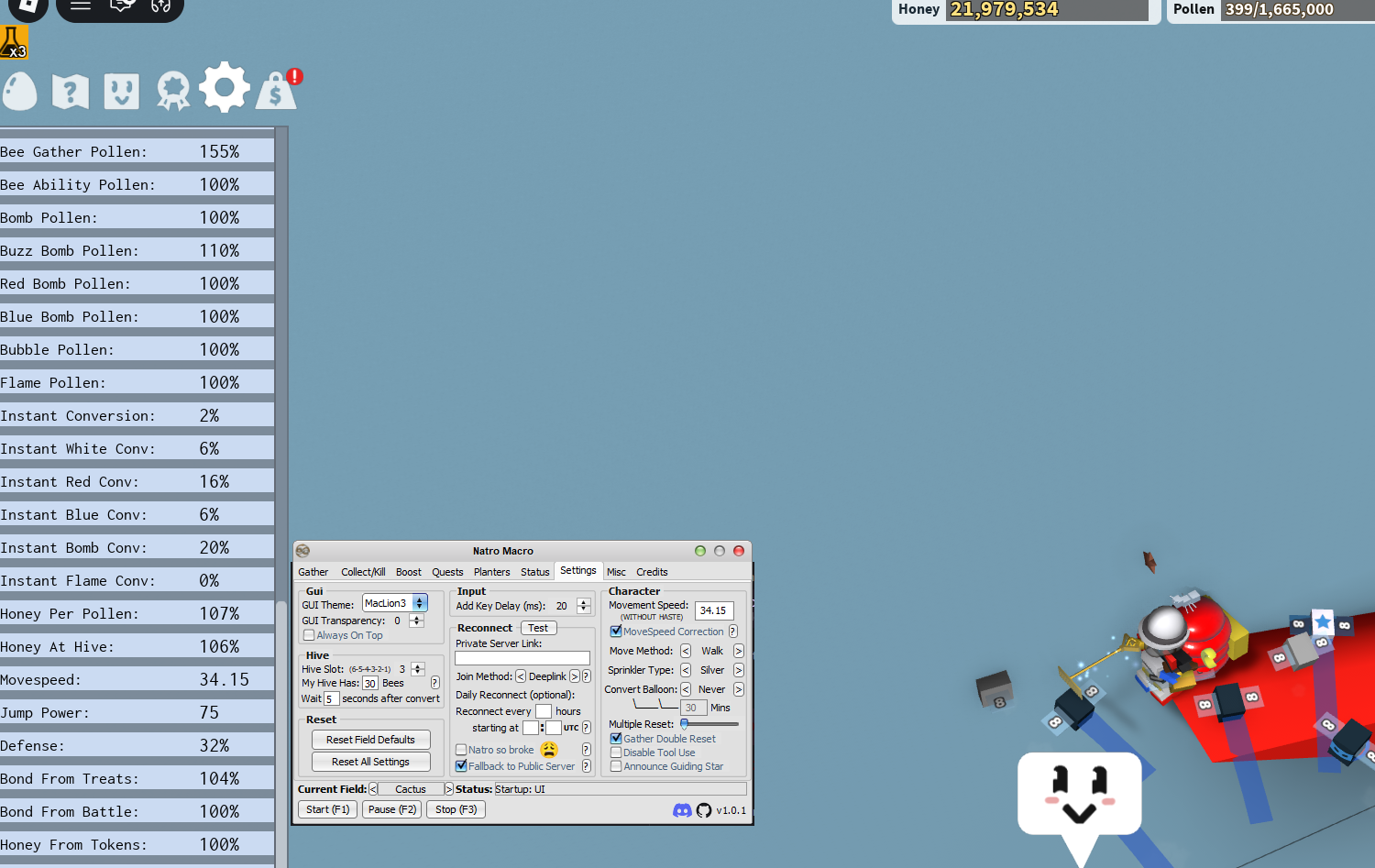Switch to the Gather tab

(x=313, y=572)
